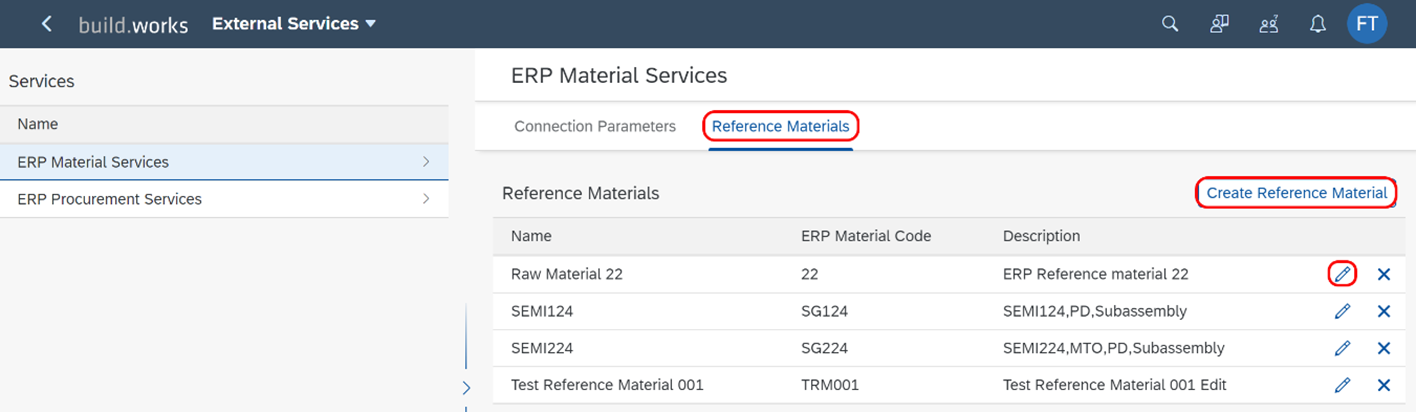Click the build.works logo
Image resolution: width=1416 pixels, height=412 pixels.
(133, 25)
